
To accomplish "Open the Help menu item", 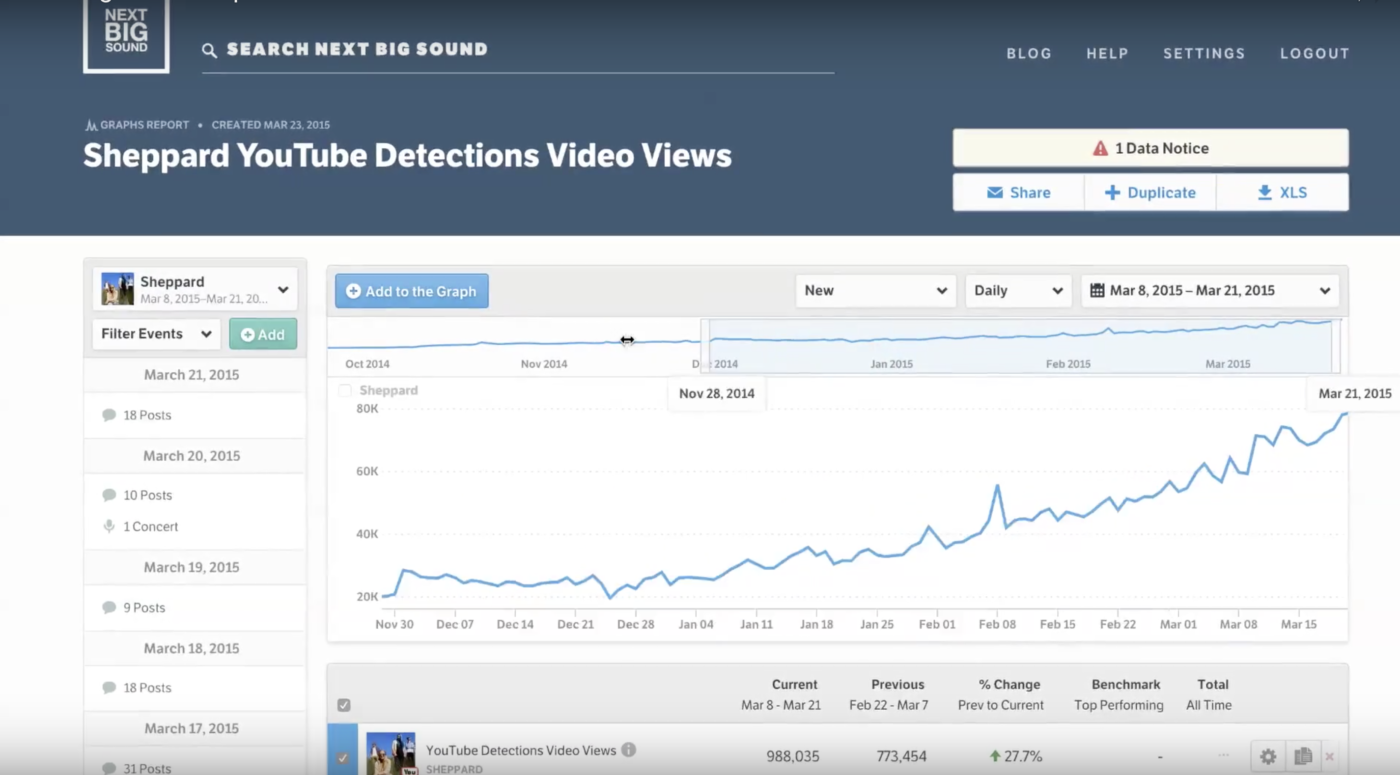I will (x=1107, y=54).
